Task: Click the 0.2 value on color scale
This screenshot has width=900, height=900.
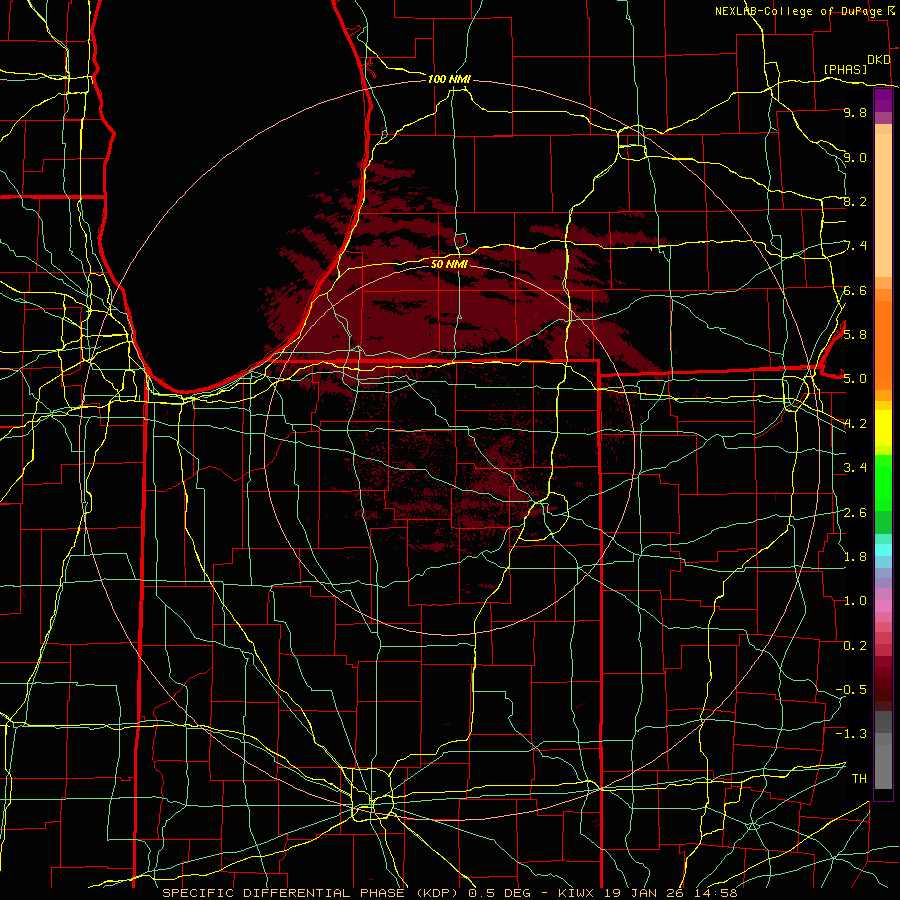Action: pyautogui.click(x=855, y=645)
